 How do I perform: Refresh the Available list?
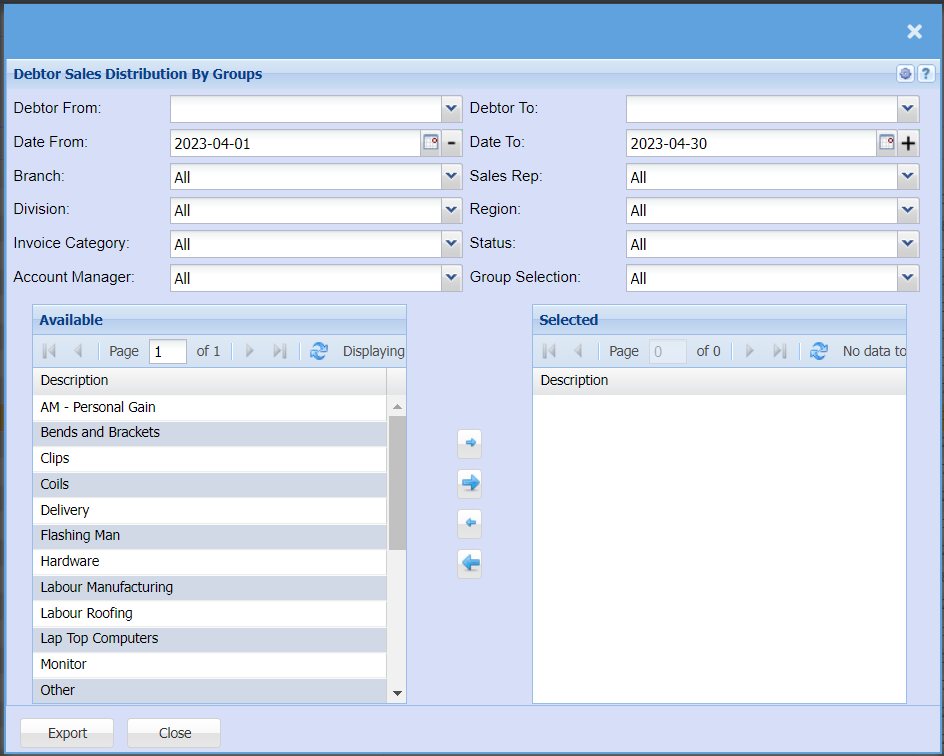(318, 351)
